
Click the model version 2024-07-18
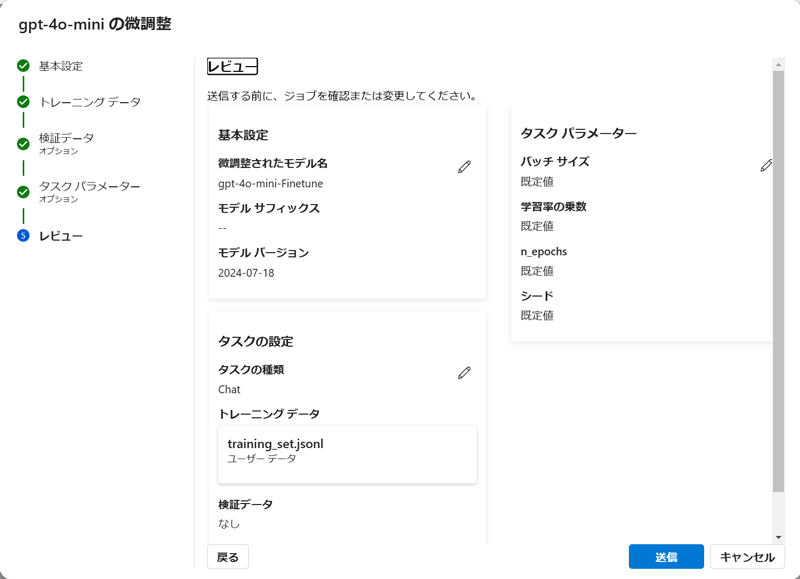[246, 273]
